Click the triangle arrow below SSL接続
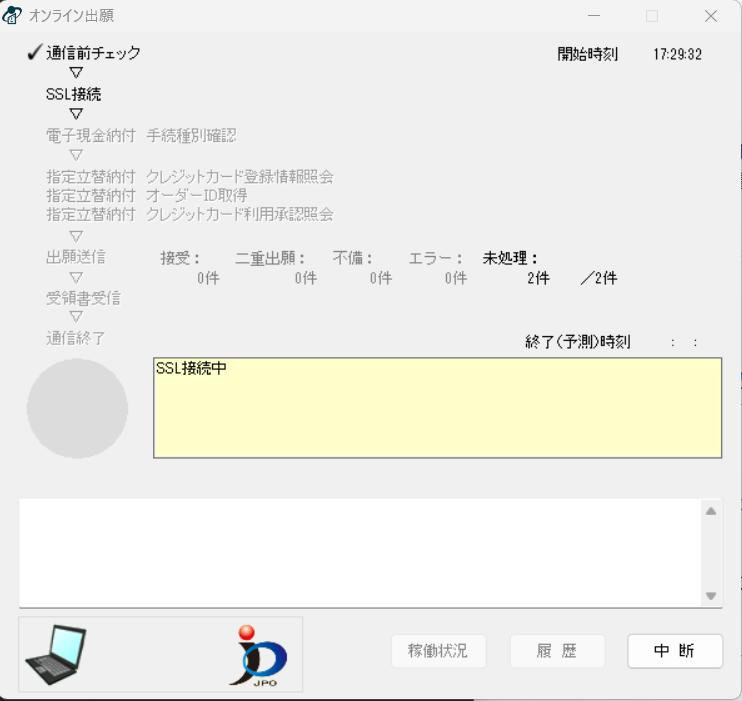The image size is (742, 701). pos(76,114)
